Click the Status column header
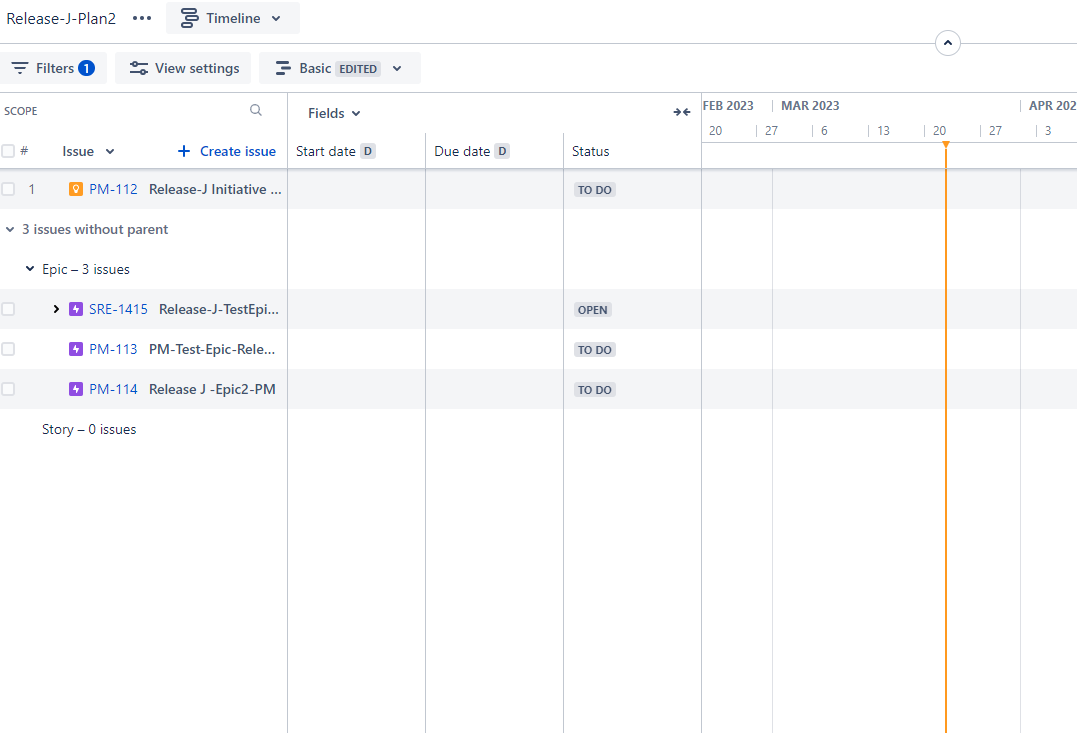 [591, 151]
